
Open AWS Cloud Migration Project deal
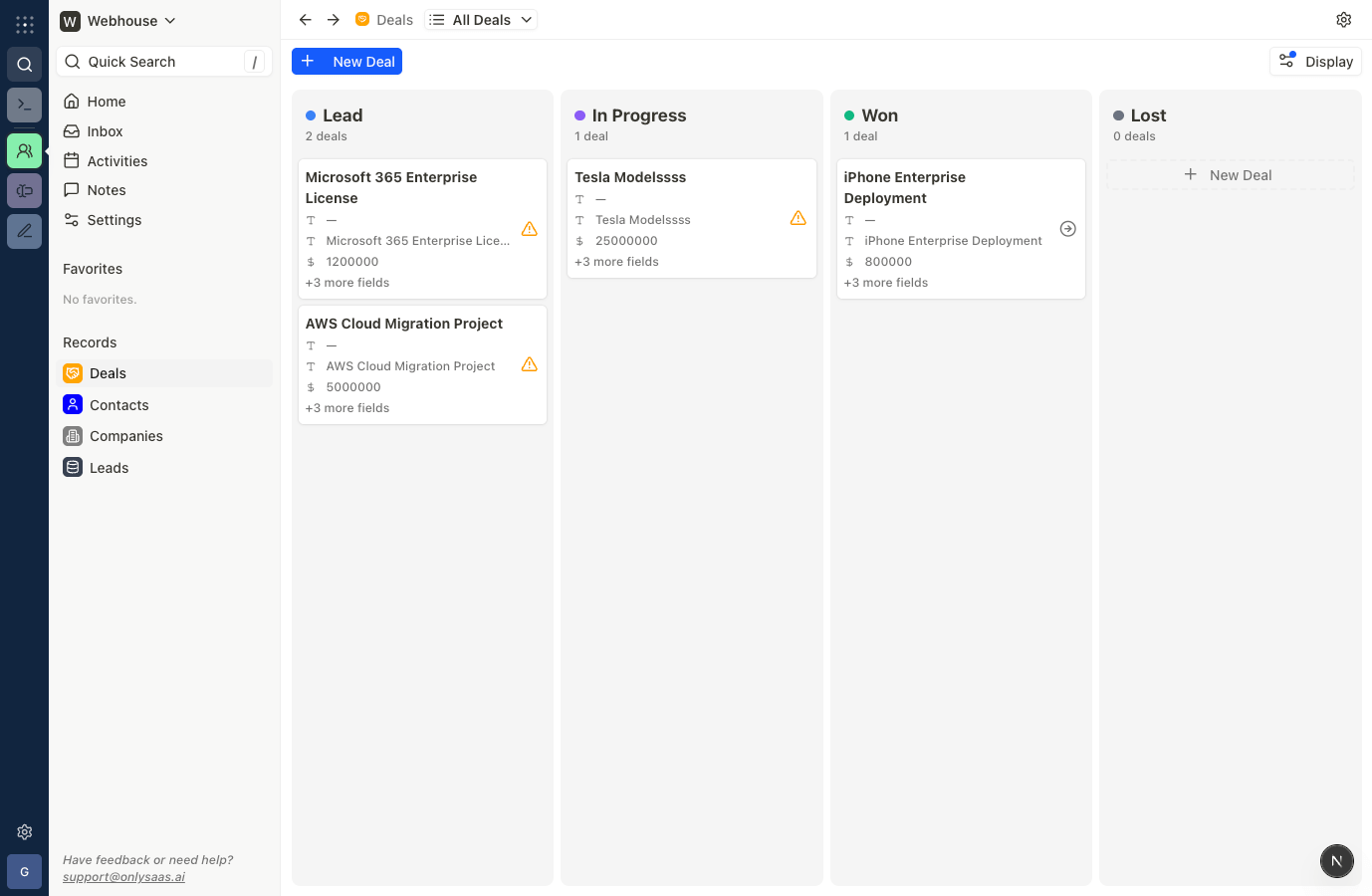(404, 324)
